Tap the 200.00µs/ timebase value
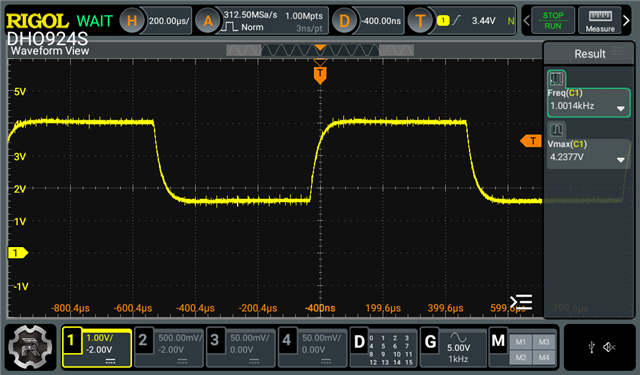Viewport: 640px width, 375px height. 169,21
